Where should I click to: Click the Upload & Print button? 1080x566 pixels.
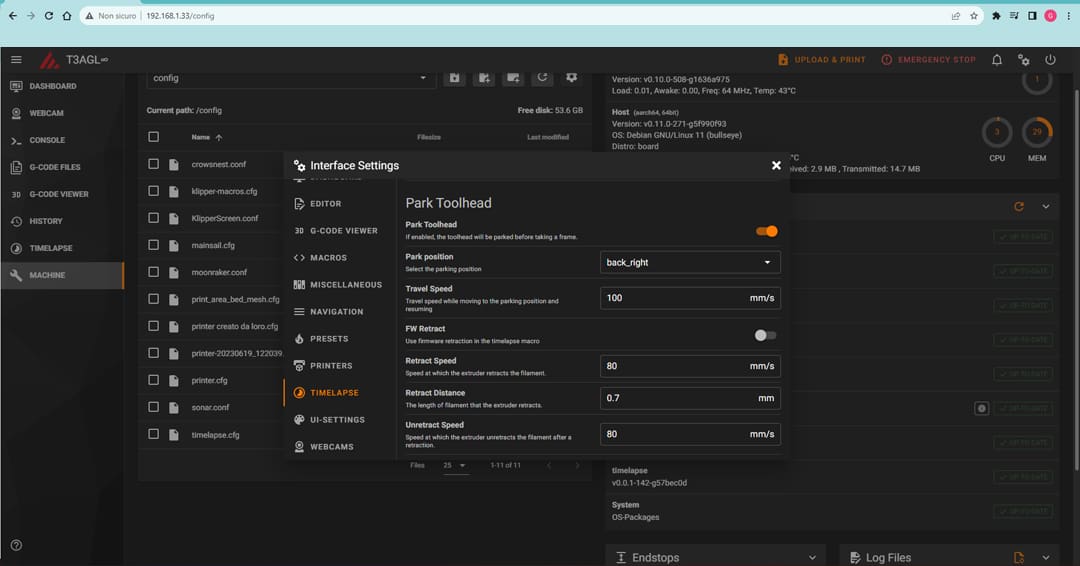click(821, 60)
